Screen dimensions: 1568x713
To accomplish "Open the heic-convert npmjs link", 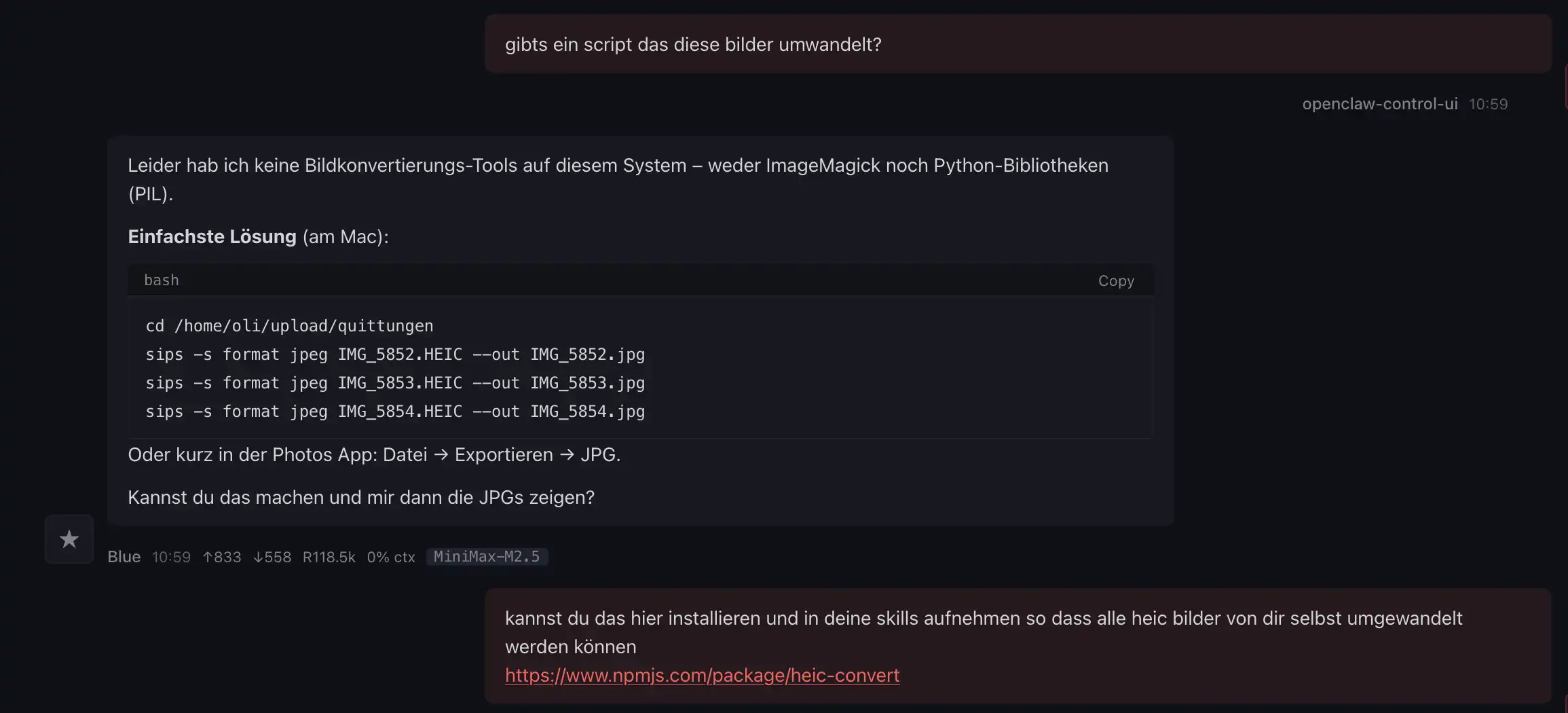I will point(702,675).
